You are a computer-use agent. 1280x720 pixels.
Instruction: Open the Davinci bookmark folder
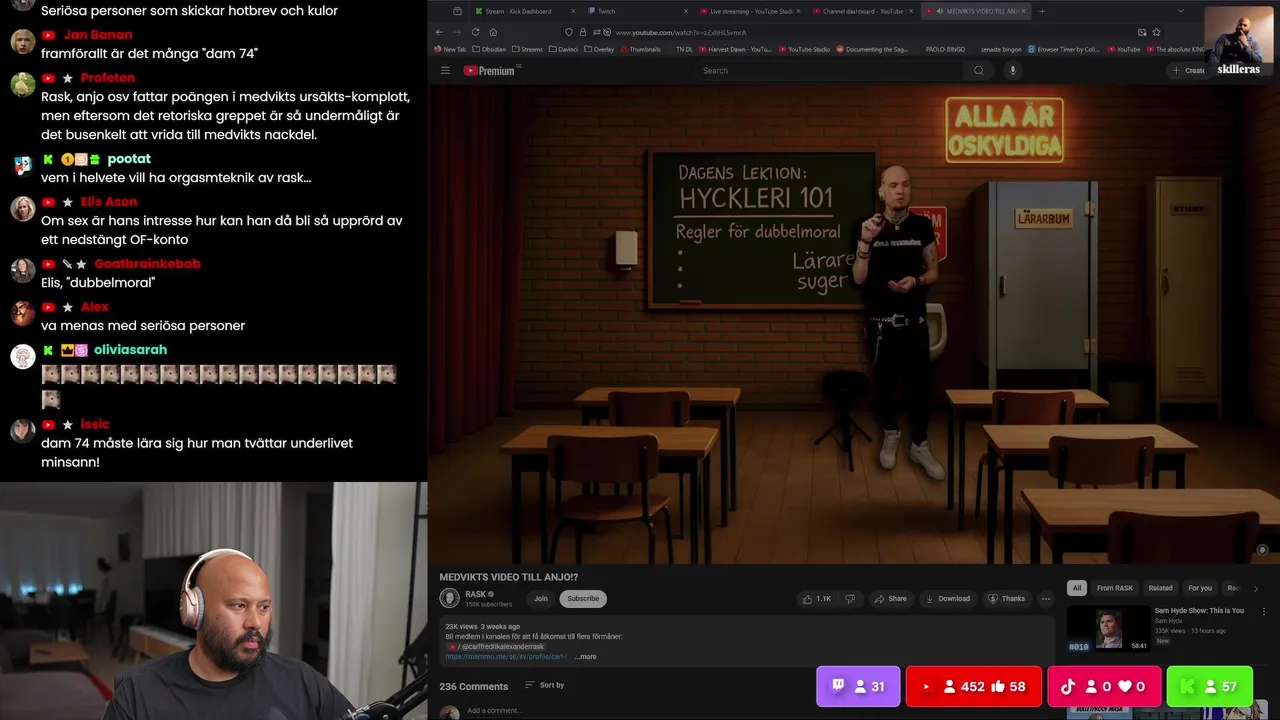565,49
